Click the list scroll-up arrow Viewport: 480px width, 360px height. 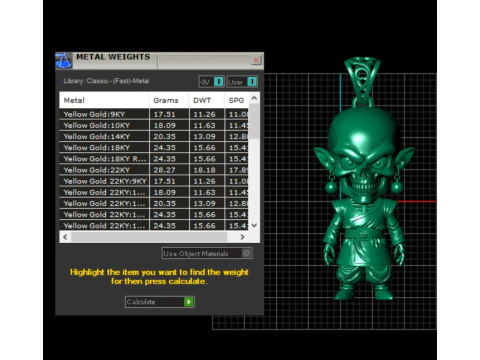coord(254,98)
